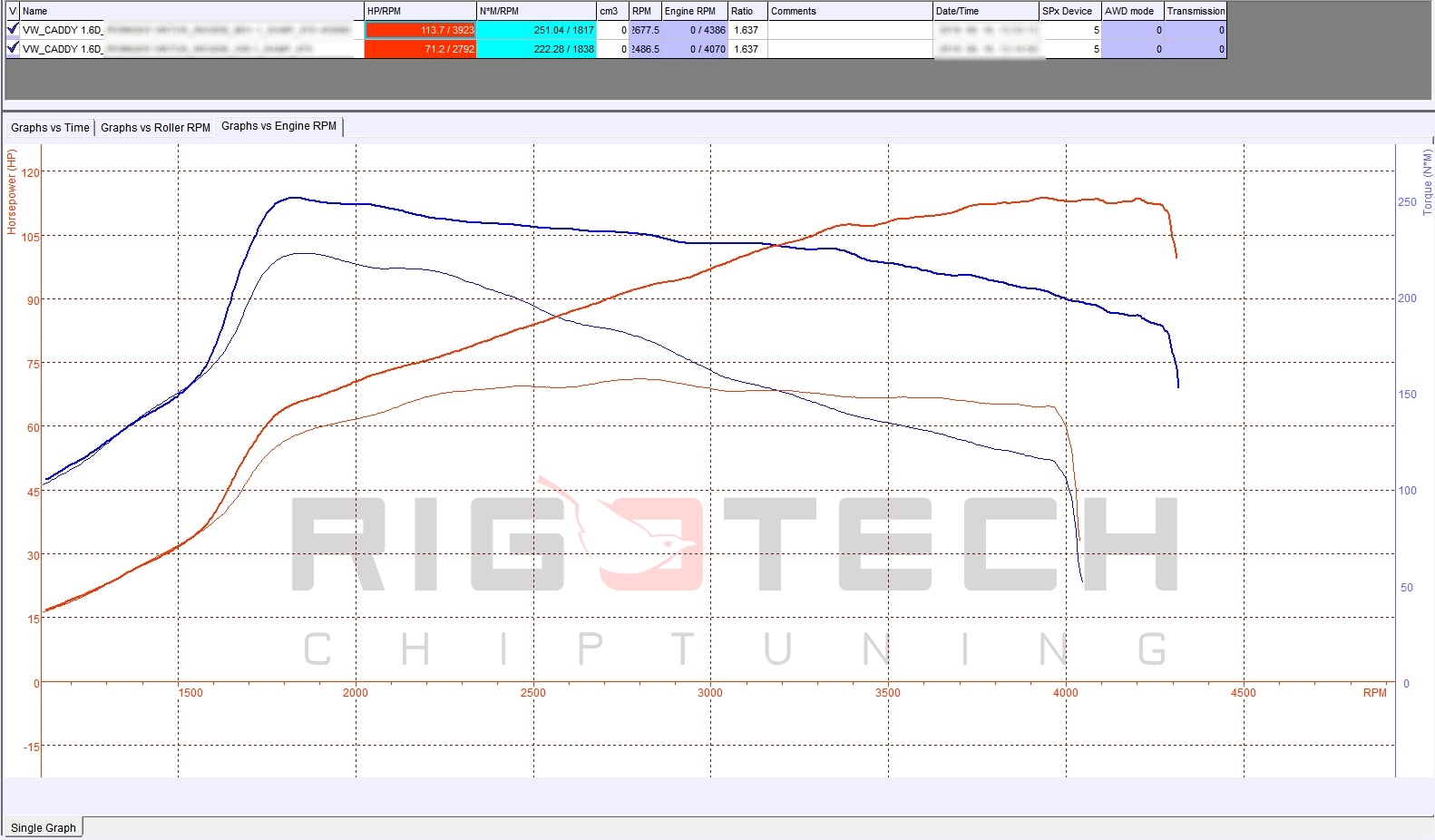The image size is (1435, 840).
Task: Click the Comments field of the 113.7 HP row
Action: [x=850, y=30]
